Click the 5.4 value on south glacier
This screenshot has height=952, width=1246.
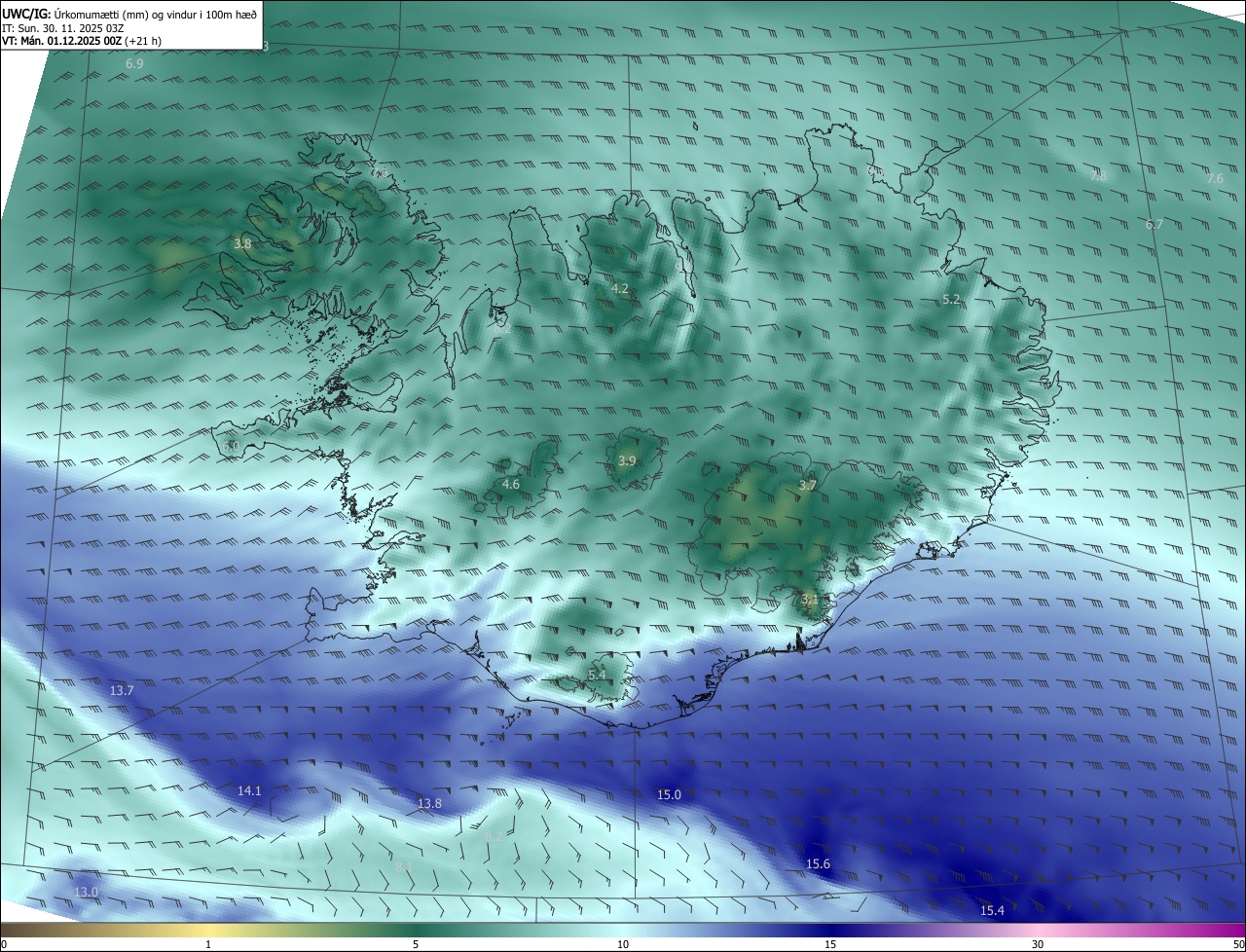[x=597, y=675]
